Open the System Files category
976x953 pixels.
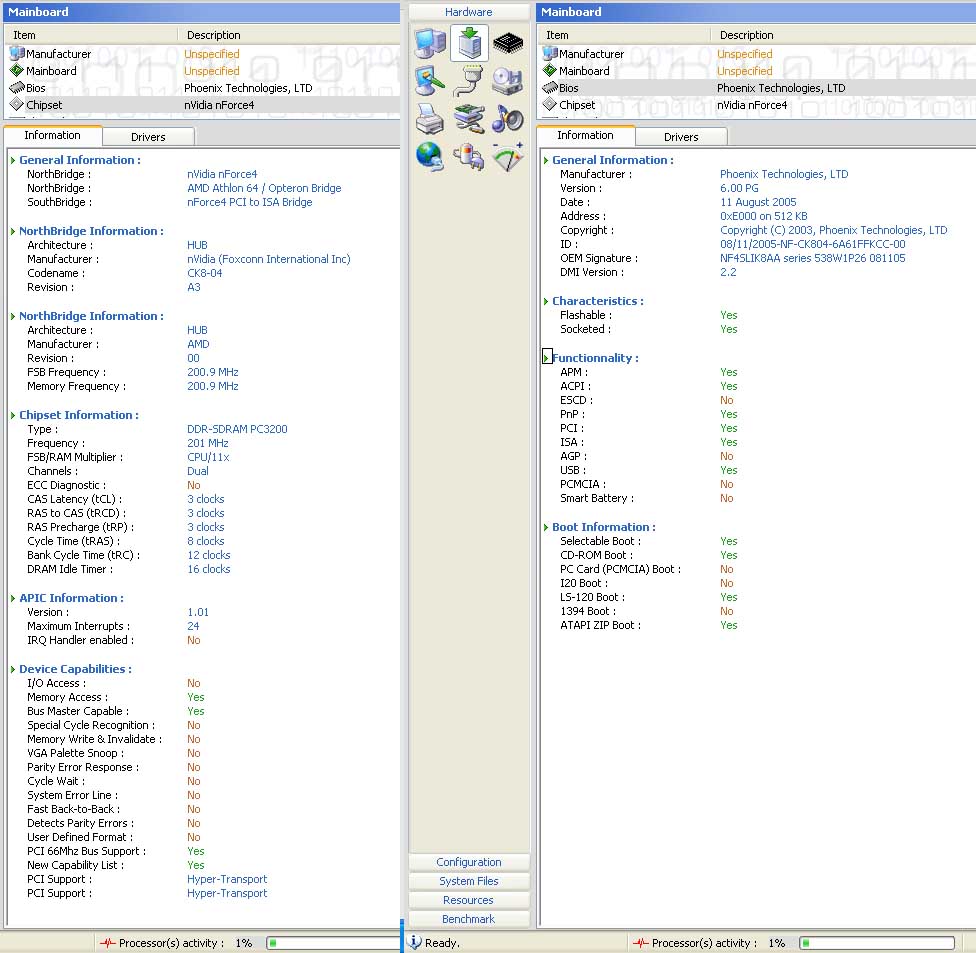pos(469,881)
